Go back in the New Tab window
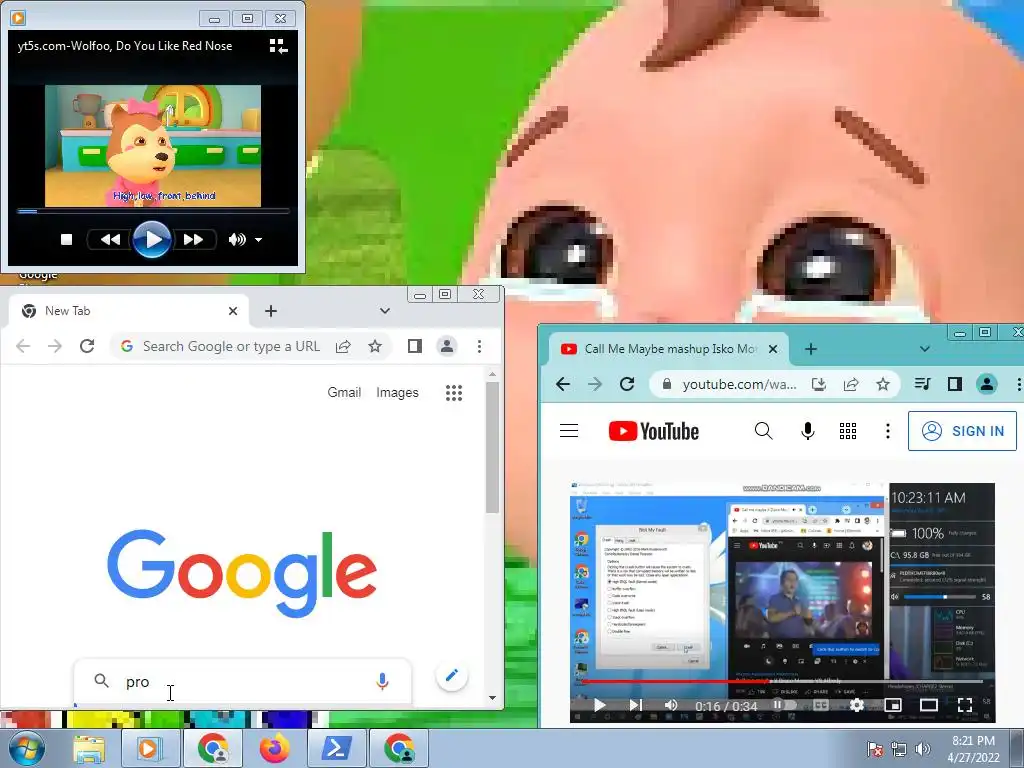The height and width of the screenshot is (768, 1024). tap(23, 346)
